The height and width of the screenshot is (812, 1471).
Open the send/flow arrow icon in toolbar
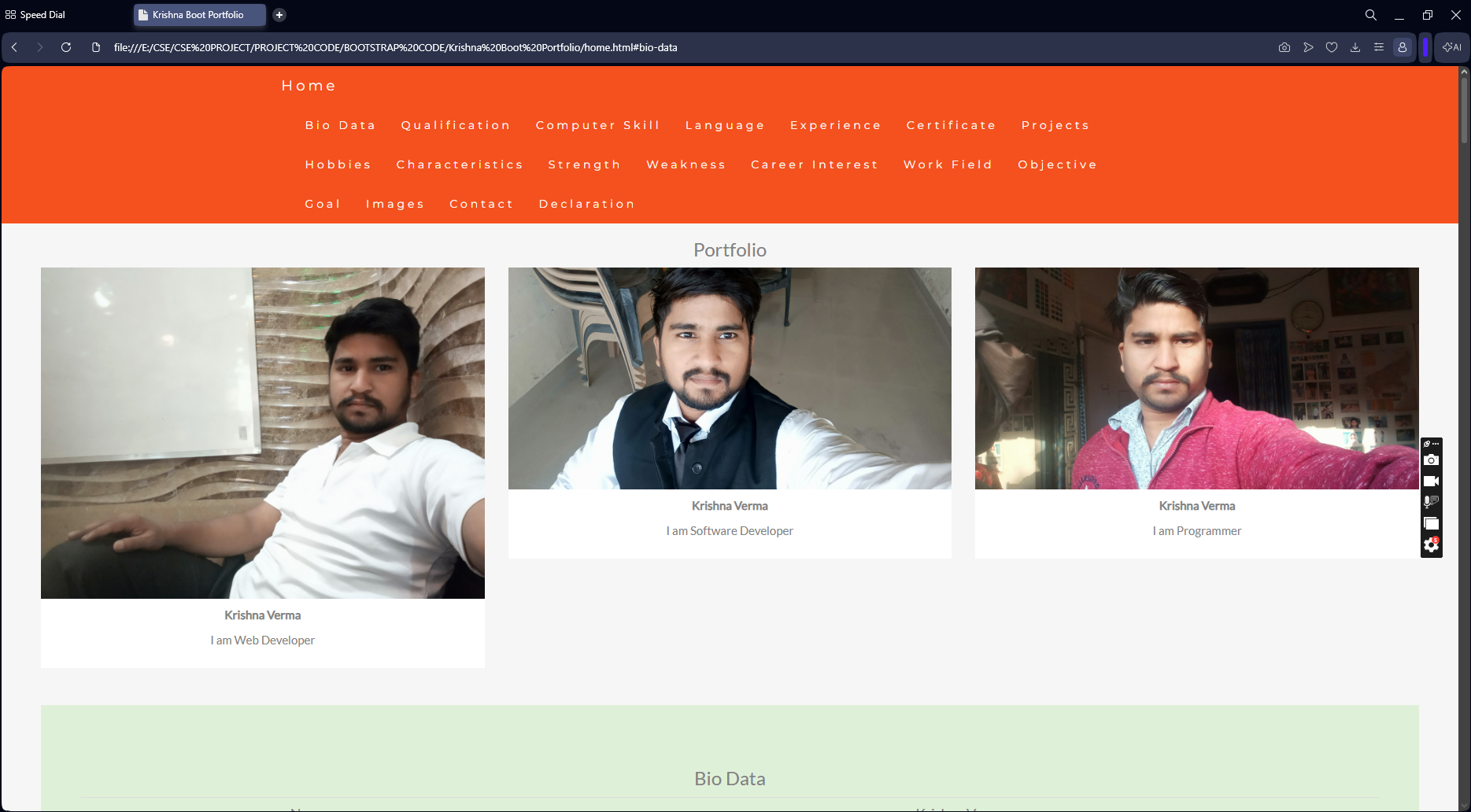(1308, 47)
